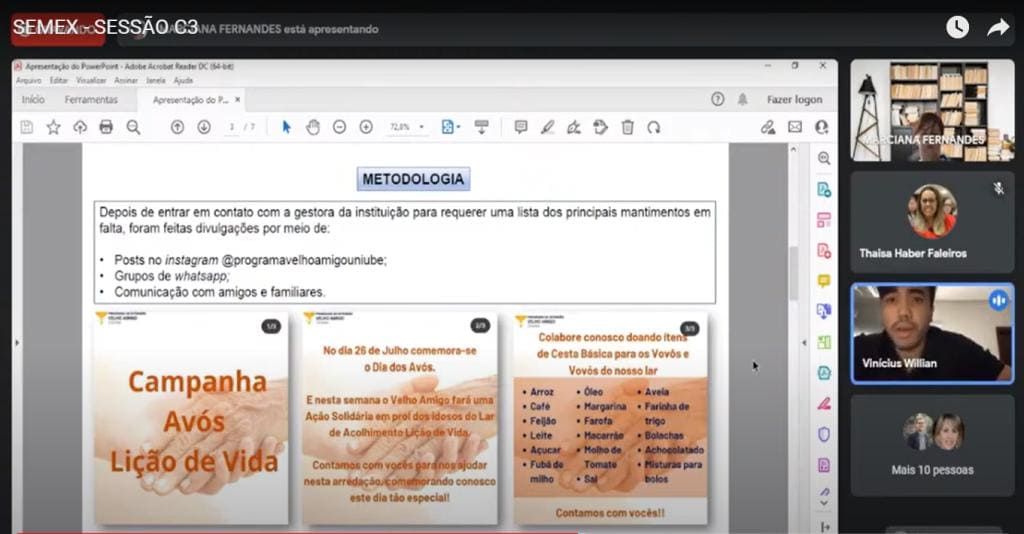The height and width of the screenshot is (534, 1024).
Task: Click the zoom out minus icon
Action: point(339,127)
